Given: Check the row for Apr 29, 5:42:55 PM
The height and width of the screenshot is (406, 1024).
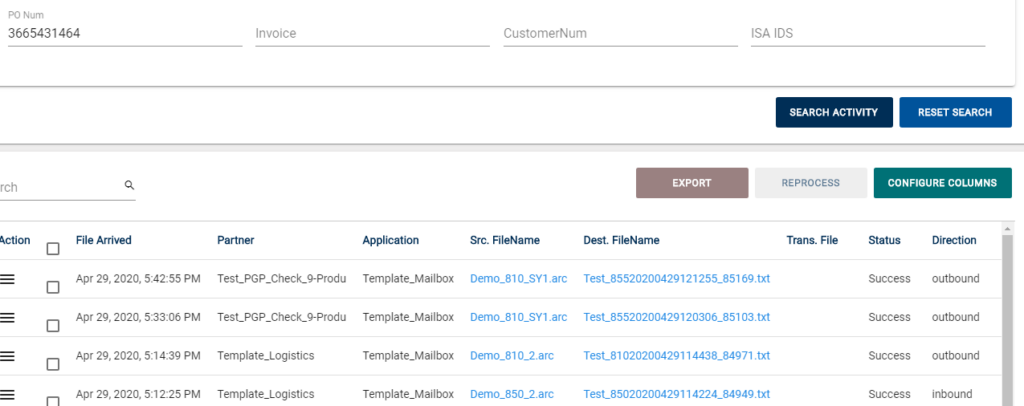Looking at the screenshot, I should (x=53, y=287).
